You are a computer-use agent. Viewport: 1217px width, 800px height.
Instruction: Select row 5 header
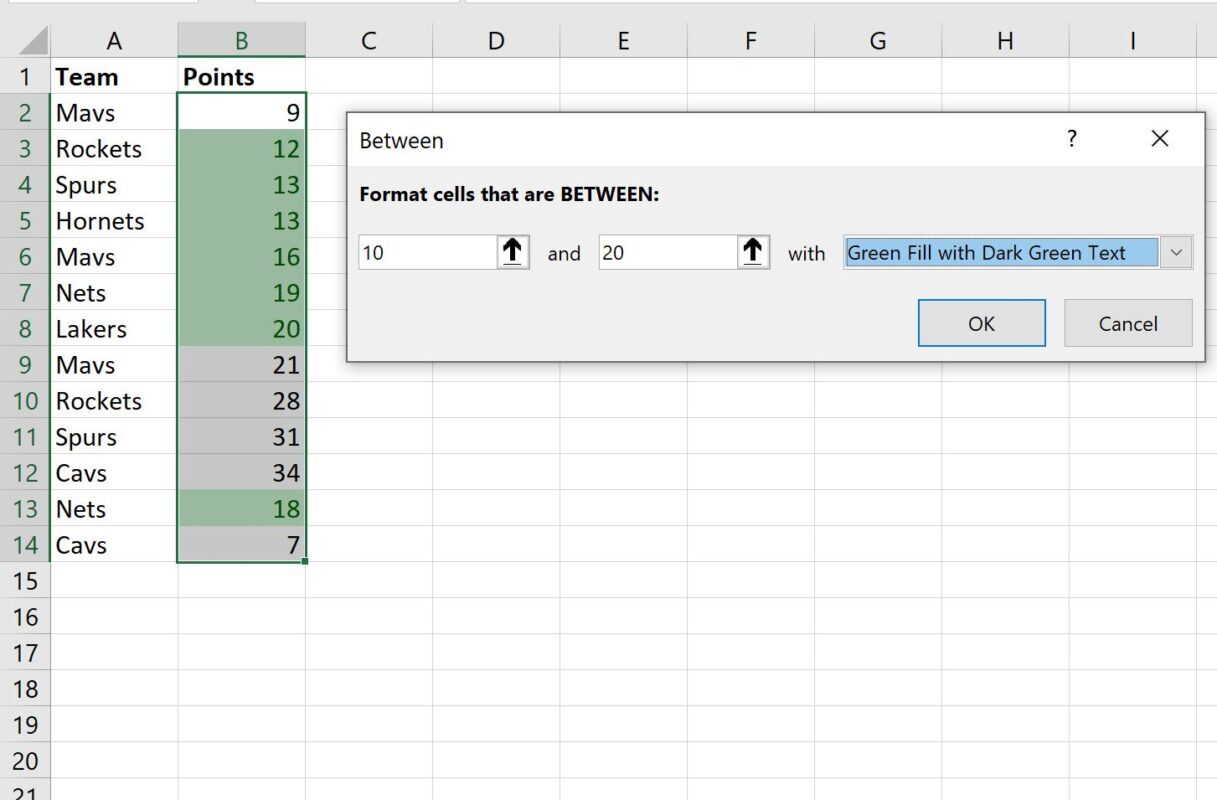pos(26,220)
